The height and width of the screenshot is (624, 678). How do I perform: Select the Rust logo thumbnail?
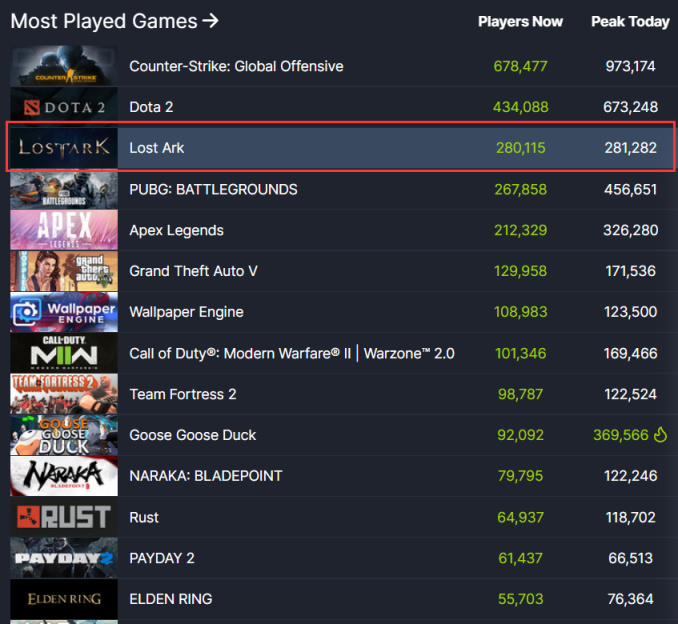(64, 517)
